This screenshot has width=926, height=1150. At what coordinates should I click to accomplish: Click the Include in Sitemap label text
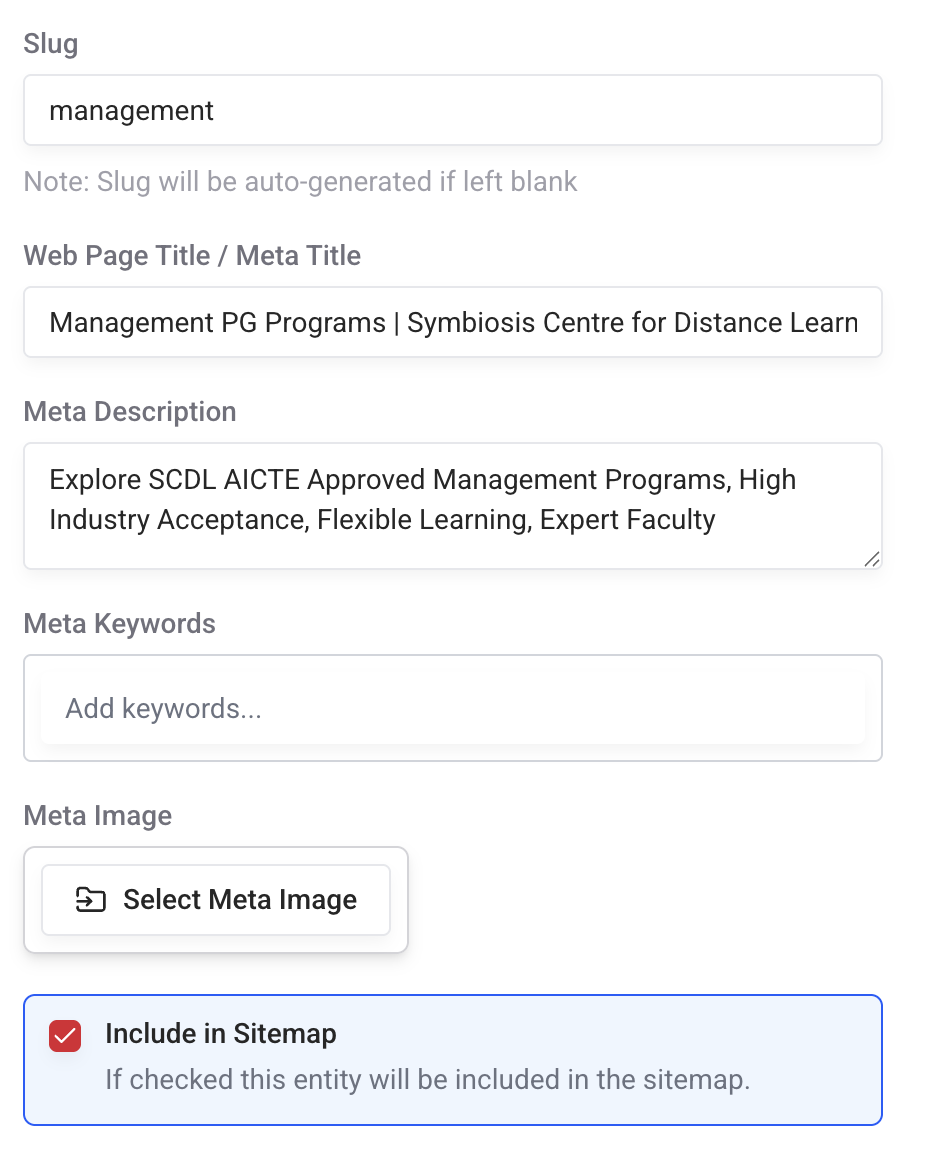pyautogui.click(x=221, y=1033)
